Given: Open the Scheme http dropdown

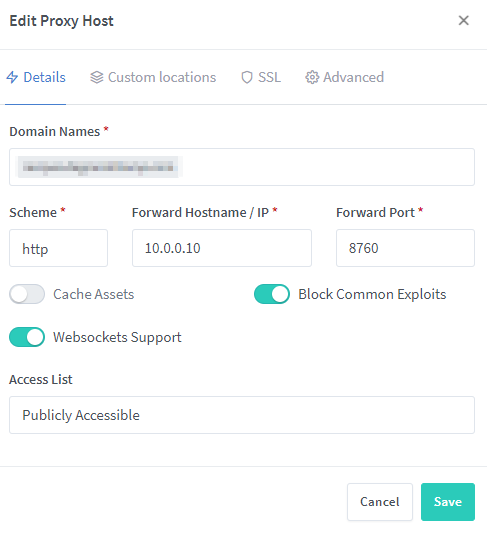Looking at the screenshot, I should [x=59, y=248].
